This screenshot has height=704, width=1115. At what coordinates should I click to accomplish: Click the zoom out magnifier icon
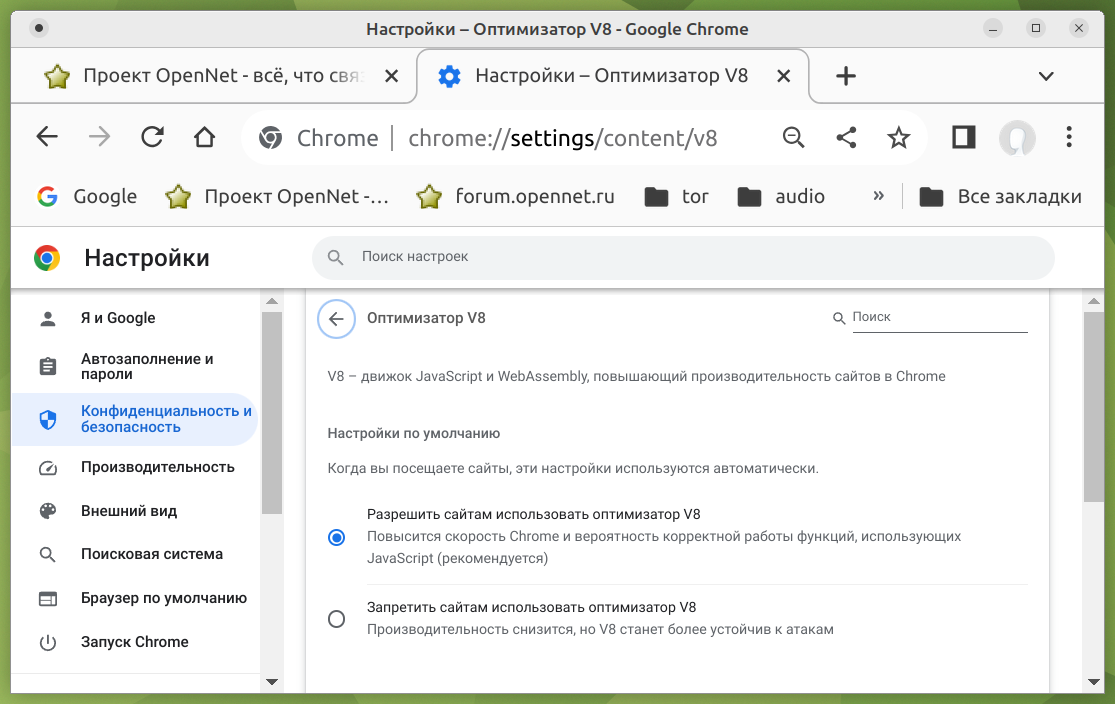[x=793, y=137]
